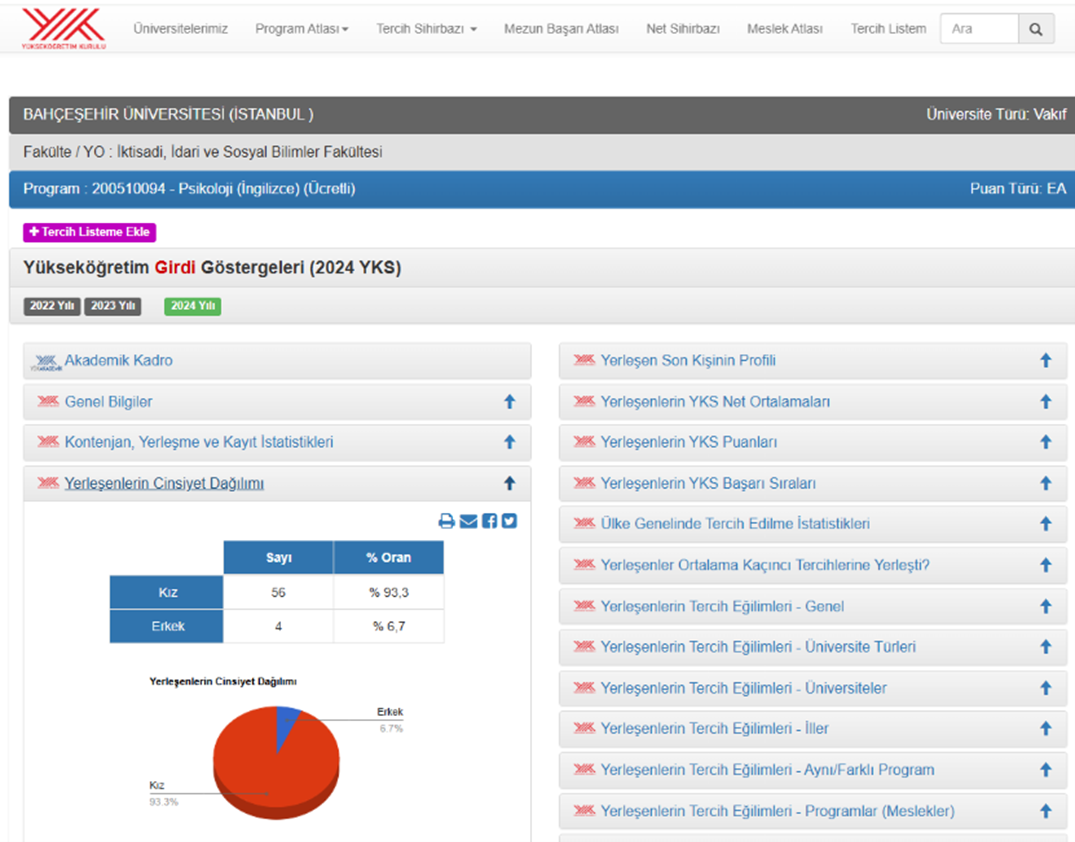The width and height of the screenshot is (1075, 842).
Task: Click the up arrow on Genel Bilgiler
Action: click(509, 402)
